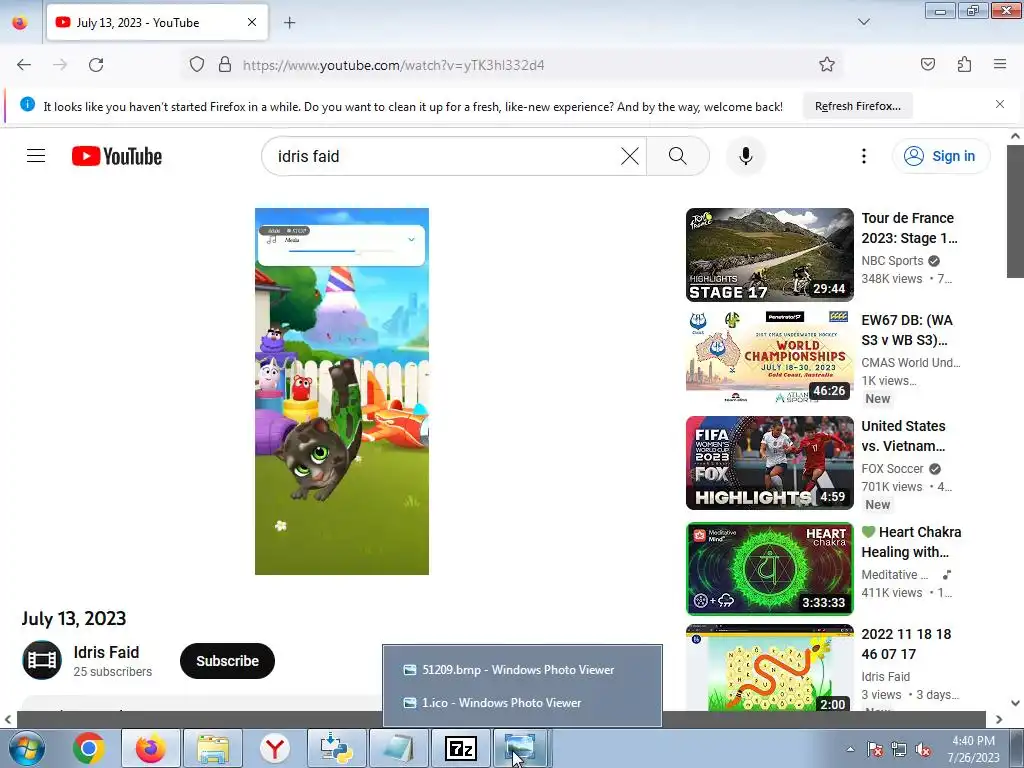Open FOX Soccer channel link
The width and height of the screenshot is (1024, 768).
click(x=892, y=468)
